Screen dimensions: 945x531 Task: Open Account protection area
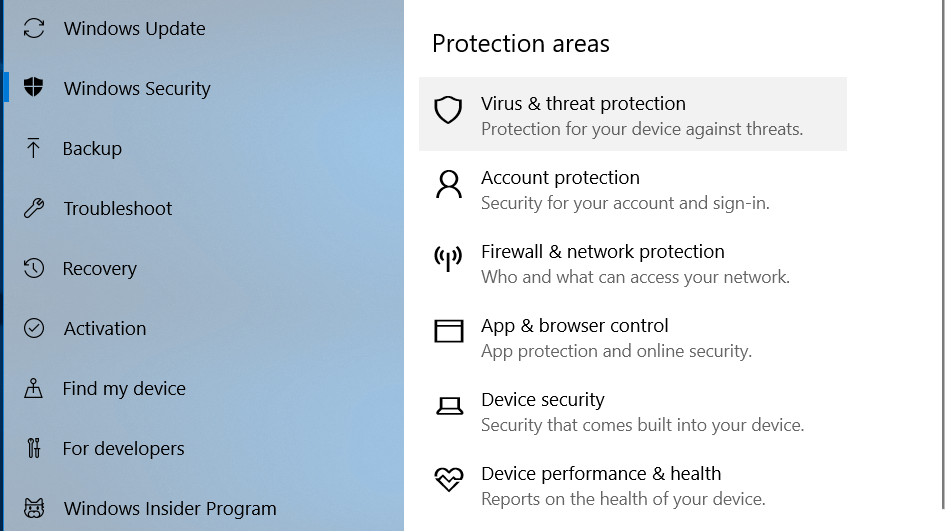[x=560, y=178]
